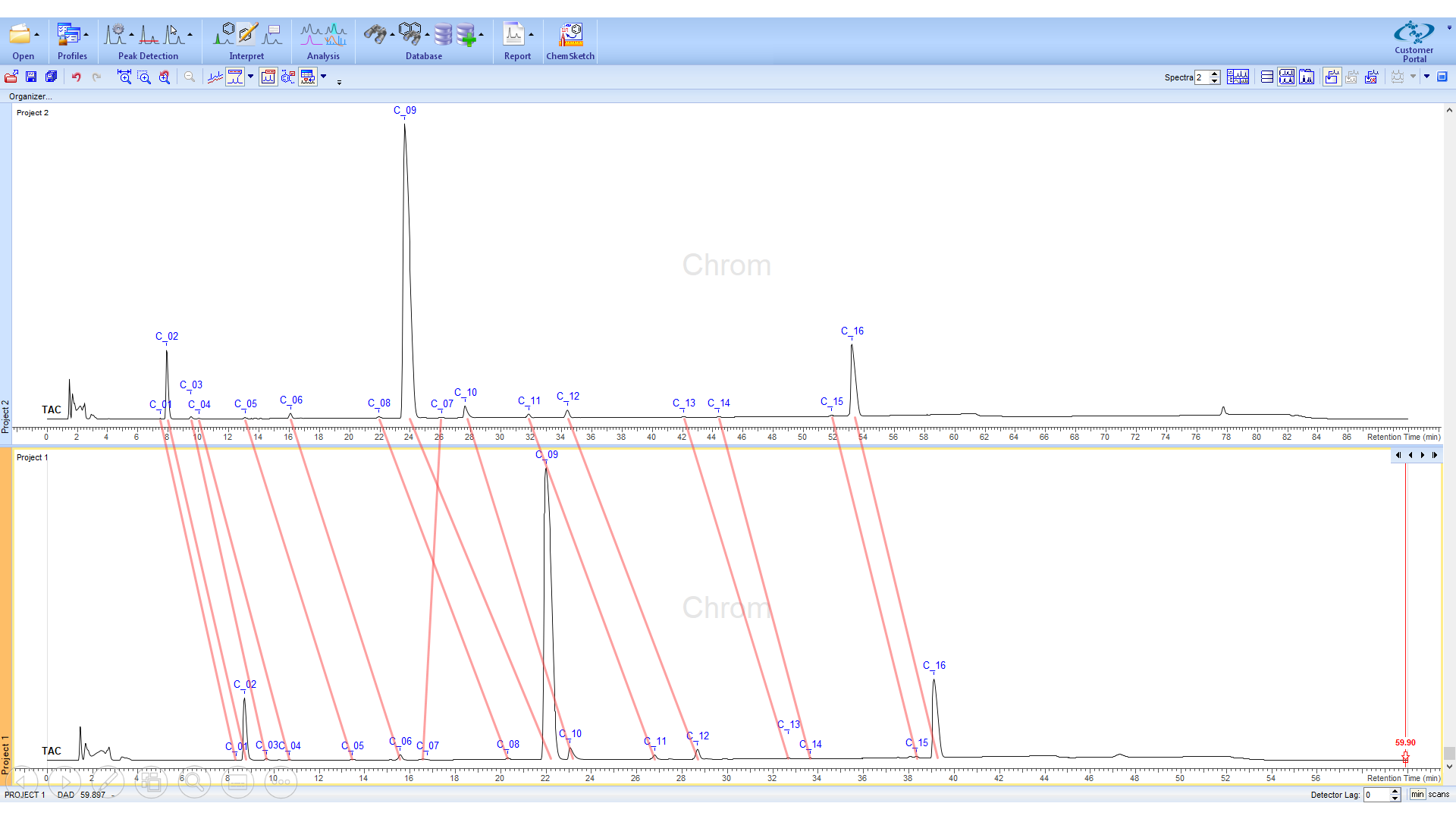This screenshot has width=1456, height=819.
Task: Expand the Open dropdown arrow
Action: (x=36, y=35)
